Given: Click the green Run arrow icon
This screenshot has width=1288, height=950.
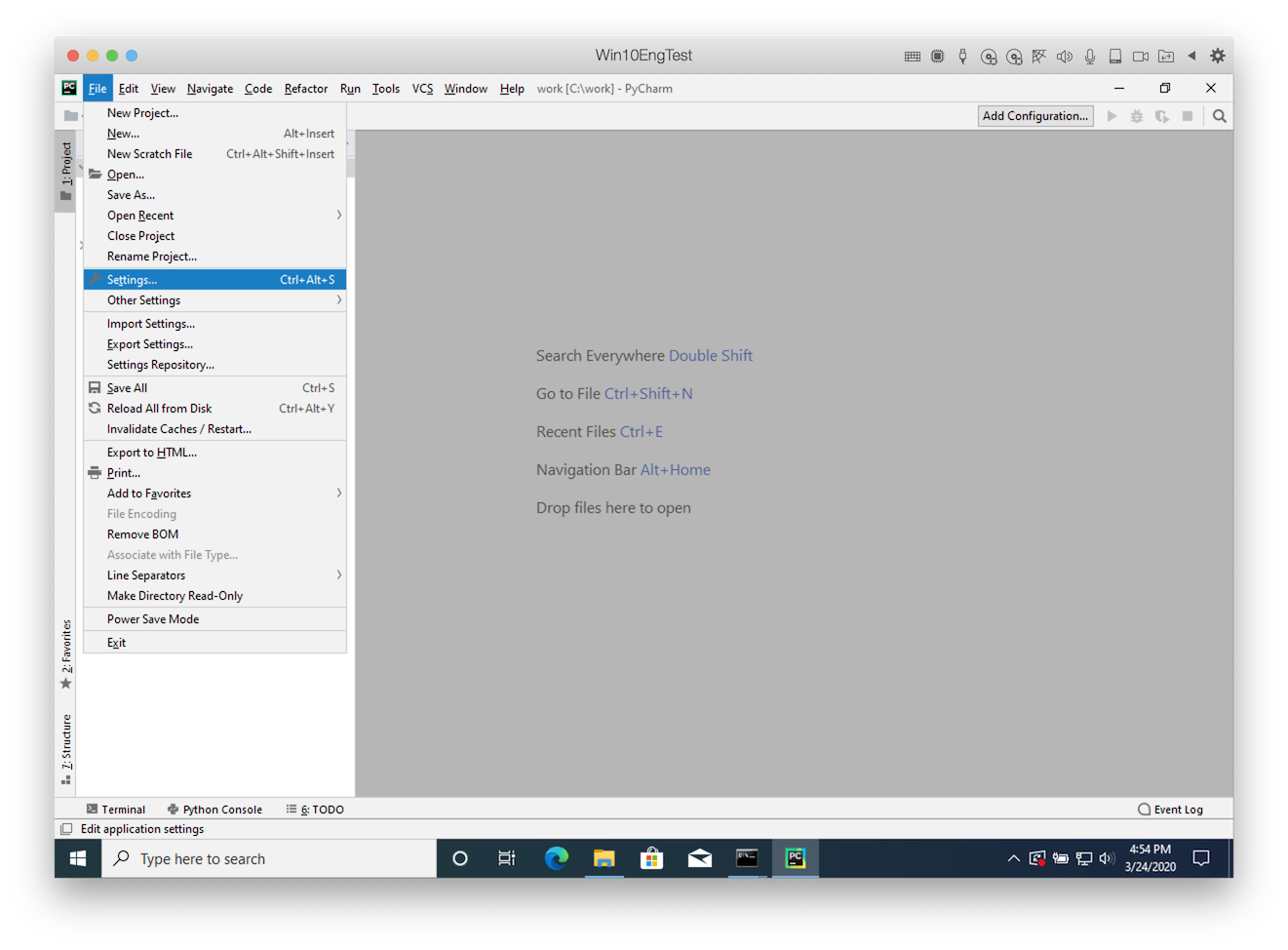Looking at the screenshot, I should pos(1112,116).
